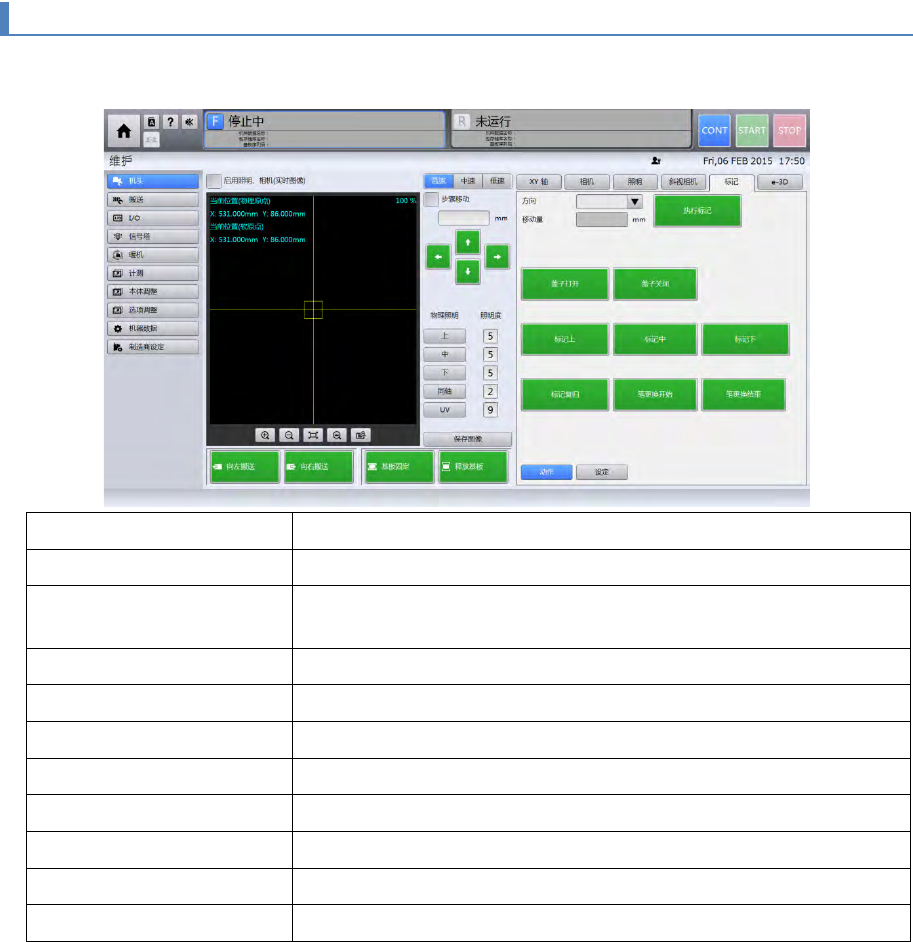Click the step distance mm input field
This screenshot has width=913, height=942.
pos(464,218)
